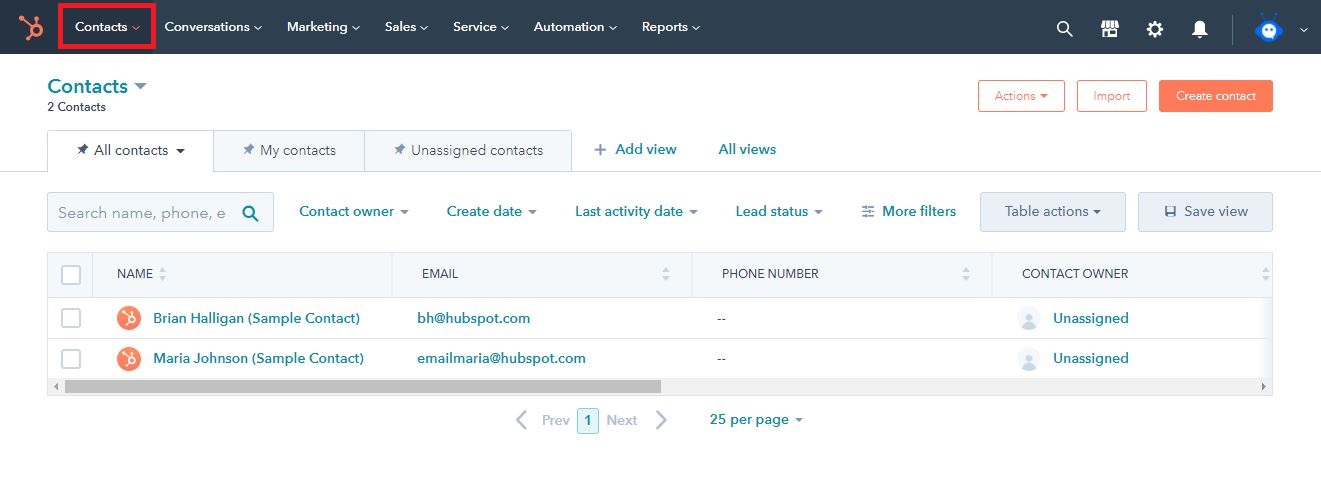
Task: Click the owner avatar in Maria Johnson row
Action: click(x=1029, y=359)
